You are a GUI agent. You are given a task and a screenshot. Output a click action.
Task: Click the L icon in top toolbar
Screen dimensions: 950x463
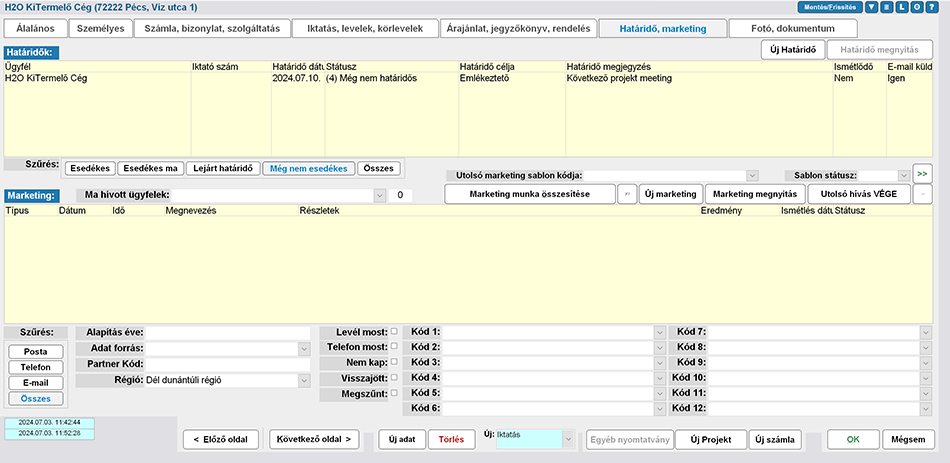coord(902,7)
